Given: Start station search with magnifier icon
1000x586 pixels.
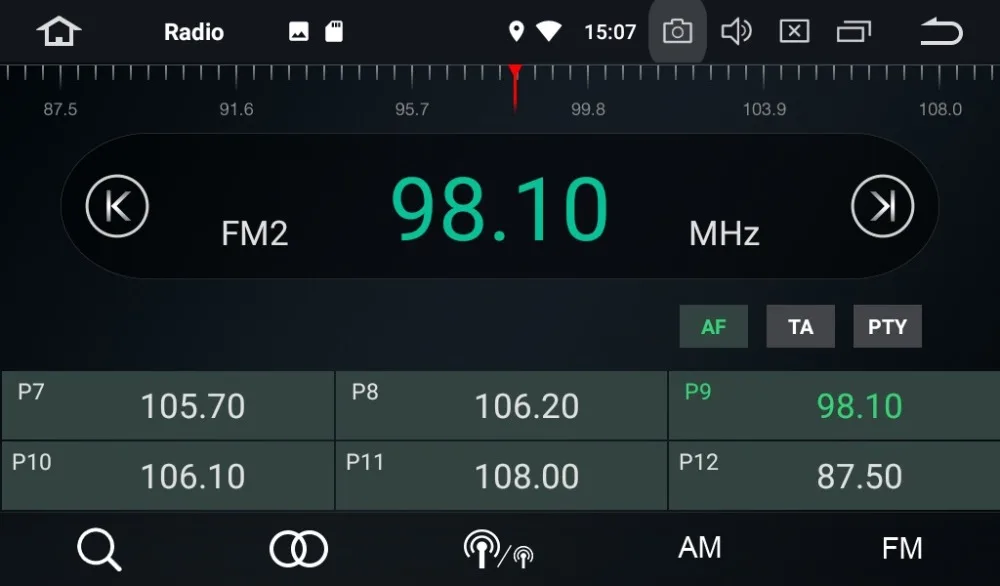Looking at the screenshot, I should pyautogui.click(x=99, y=549).
